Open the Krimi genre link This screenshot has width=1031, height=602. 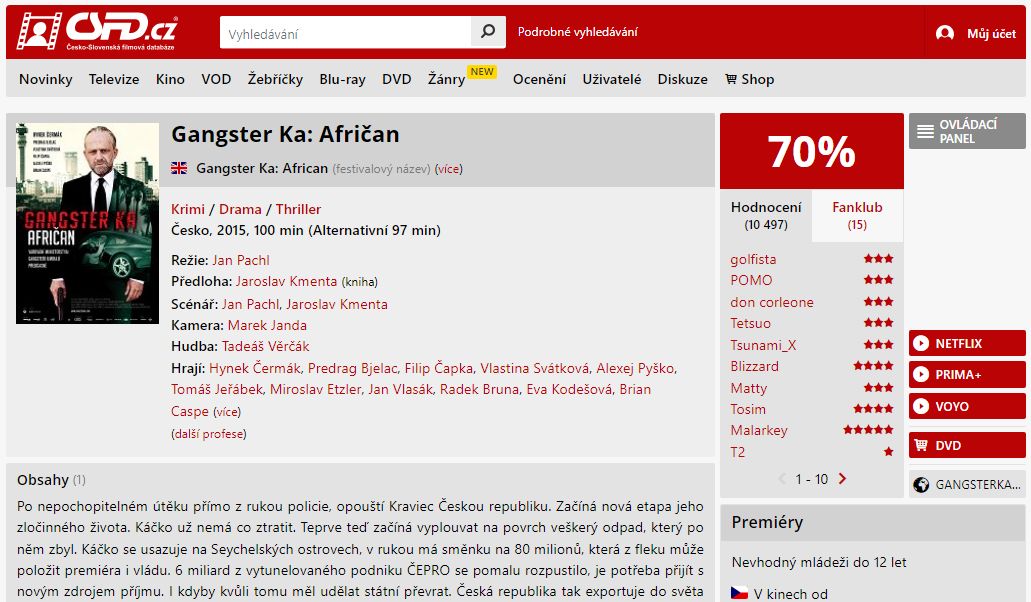(188, 209)
